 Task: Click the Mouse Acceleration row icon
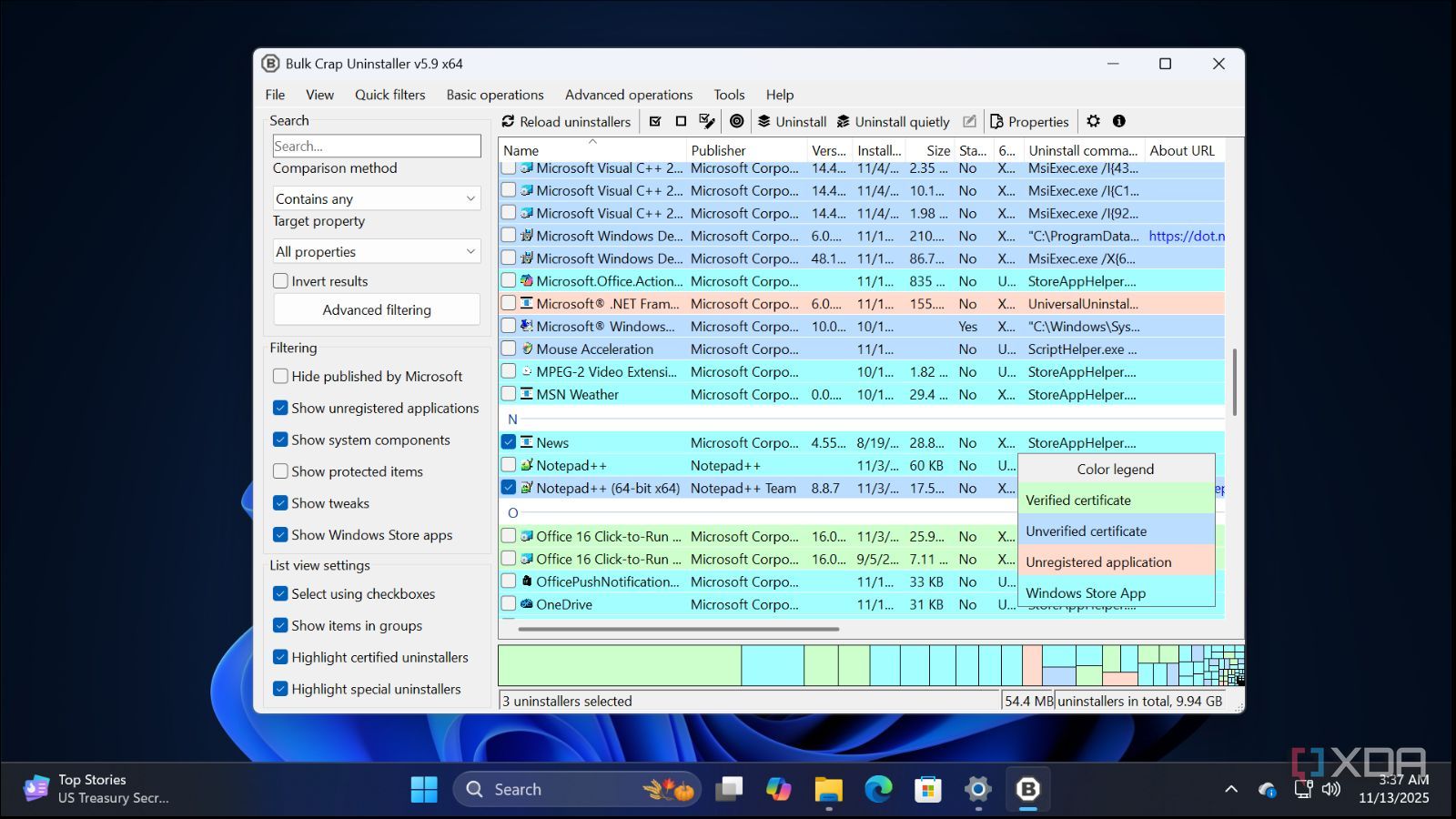[x=526, y=349]
